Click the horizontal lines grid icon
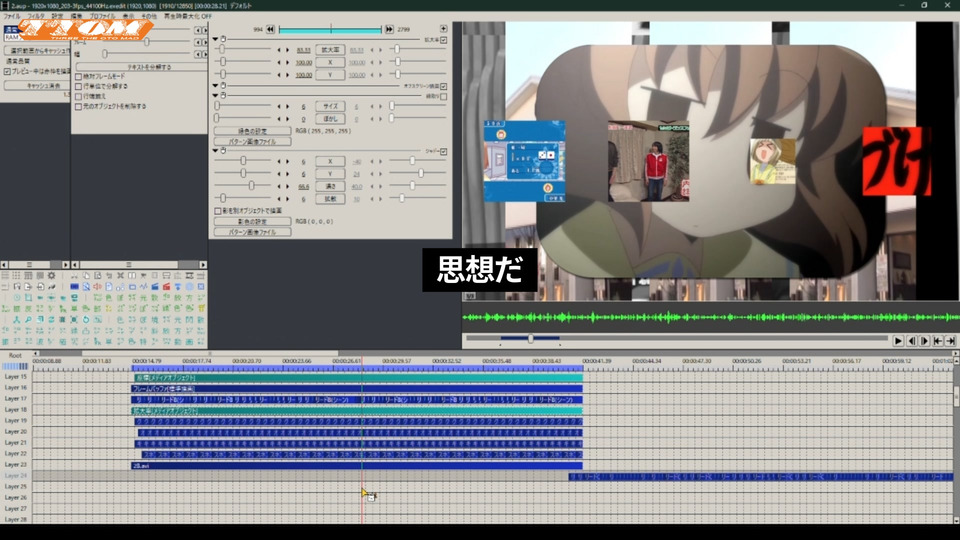The width and height of the screenshot is (960, 540). pyautogui.click(x=5, y=276)
